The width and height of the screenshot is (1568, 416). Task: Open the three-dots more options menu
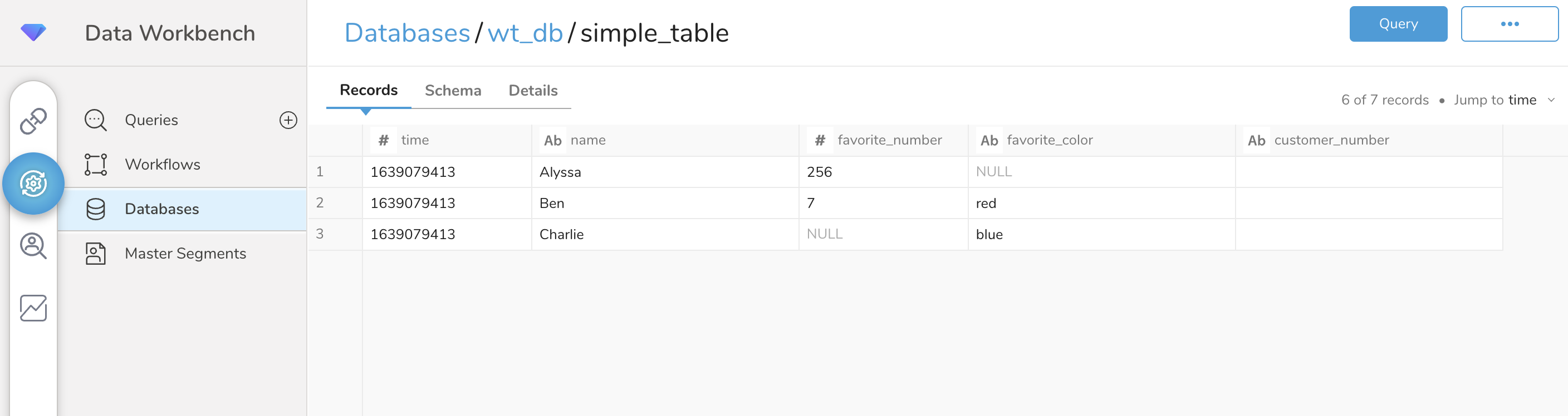pyautogui.click(x=1509, y=24)
